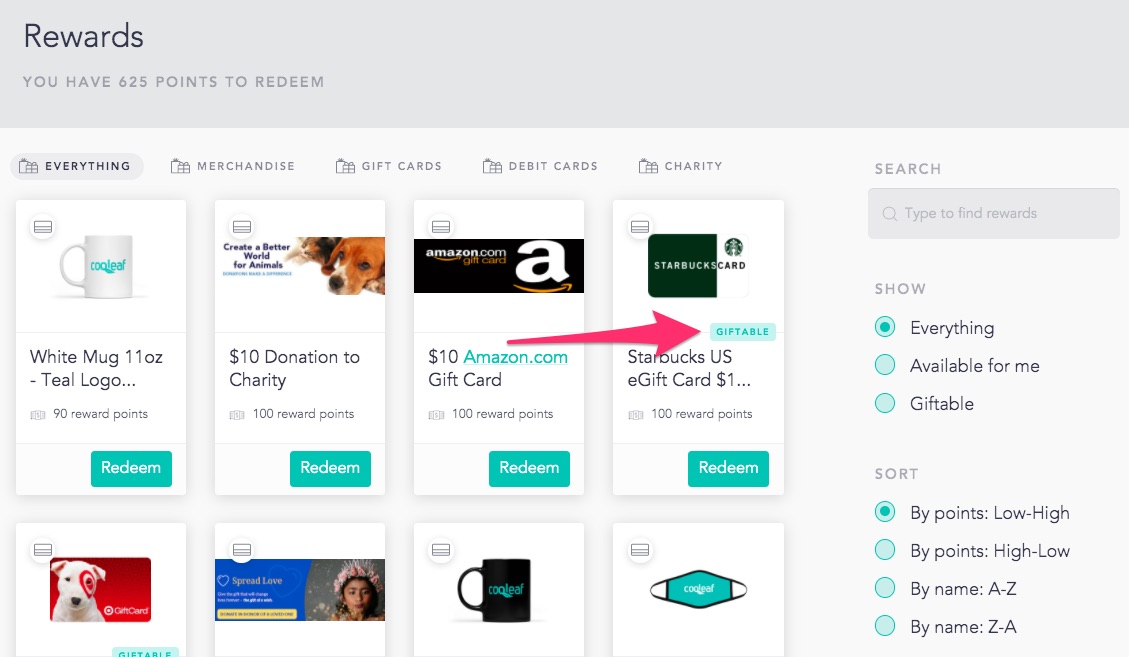Click points icon beside 90 reward points

(38, 415)
